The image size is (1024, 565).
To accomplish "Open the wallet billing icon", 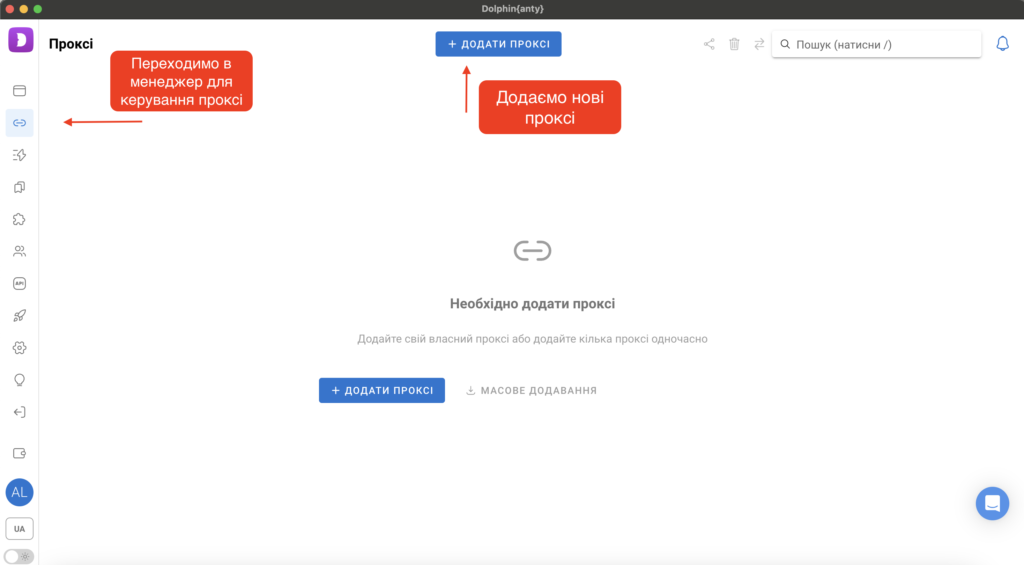I will [19, 453].
